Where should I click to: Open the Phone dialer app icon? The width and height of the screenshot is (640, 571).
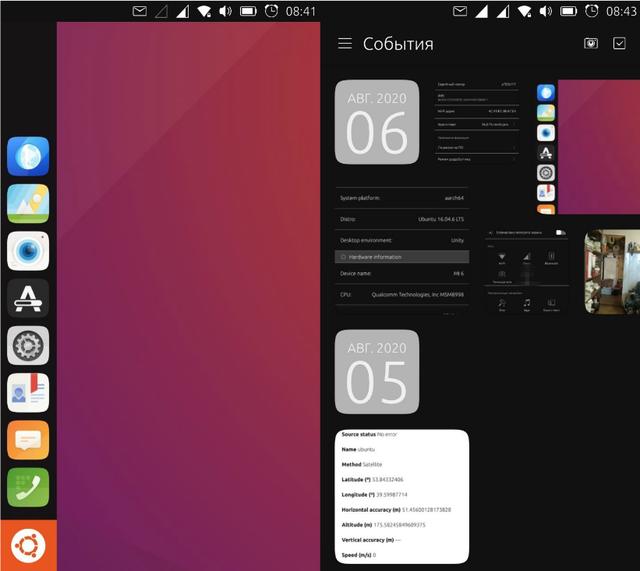point(28,487)
